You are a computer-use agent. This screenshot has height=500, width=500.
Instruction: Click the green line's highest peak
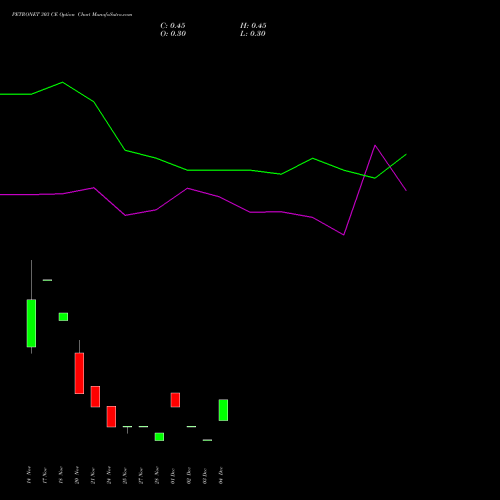(63, 82)
